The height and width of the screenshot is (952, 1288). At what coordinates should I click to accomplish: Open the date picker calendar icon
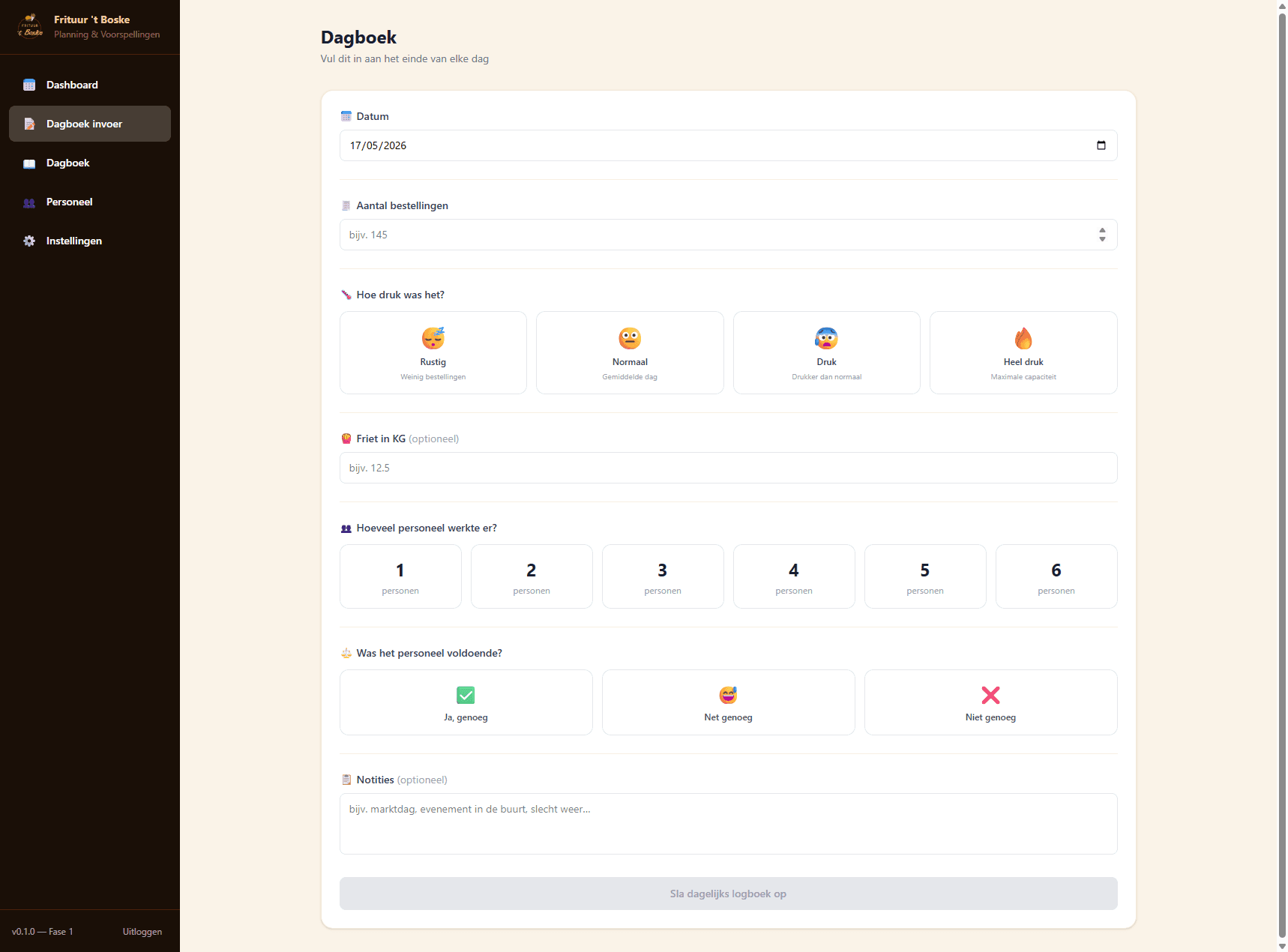tap(1101, 145)
